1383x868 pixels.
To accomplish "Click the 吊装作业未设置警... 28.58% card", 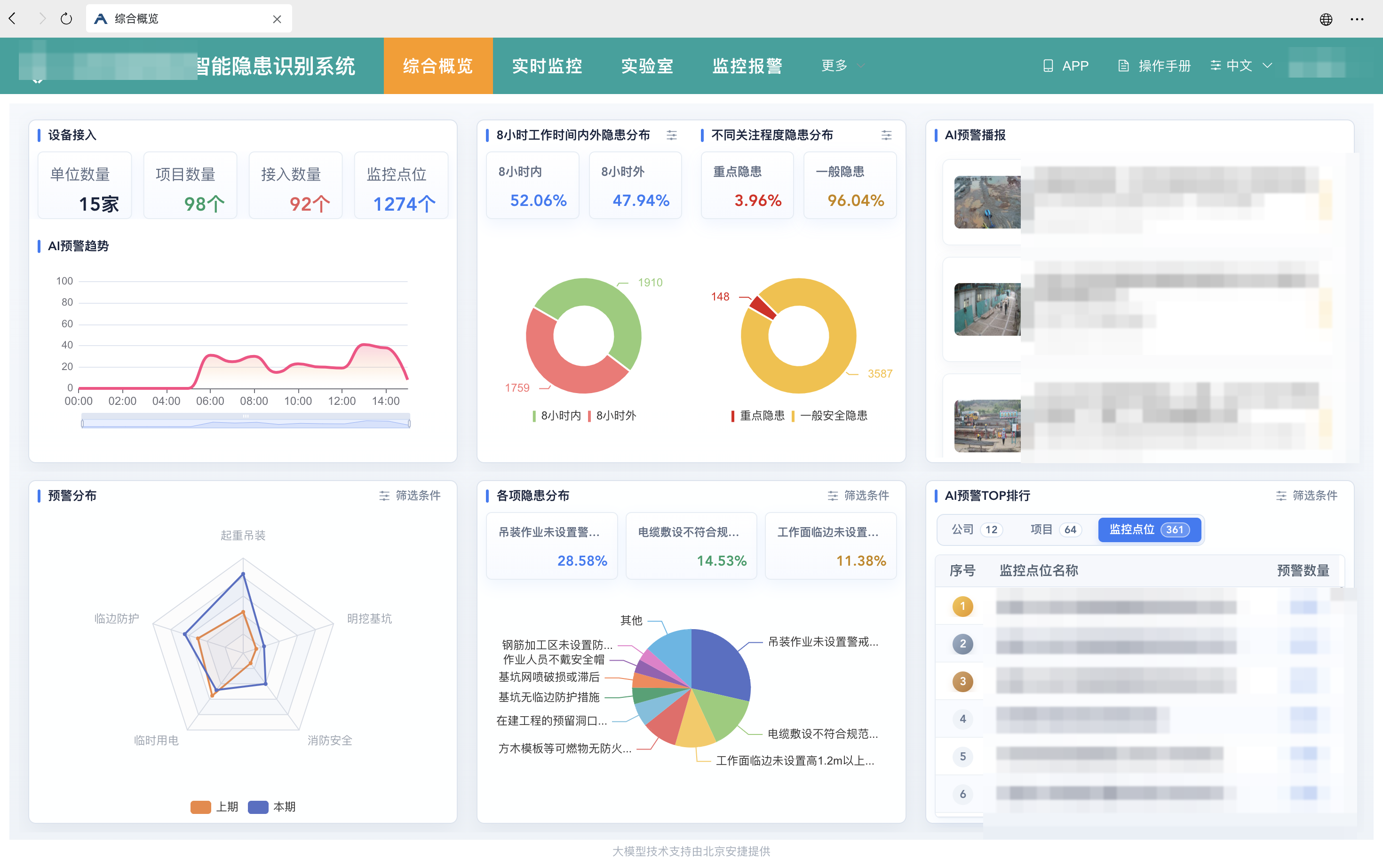I will pyautogui.click(x=552, y=546).
